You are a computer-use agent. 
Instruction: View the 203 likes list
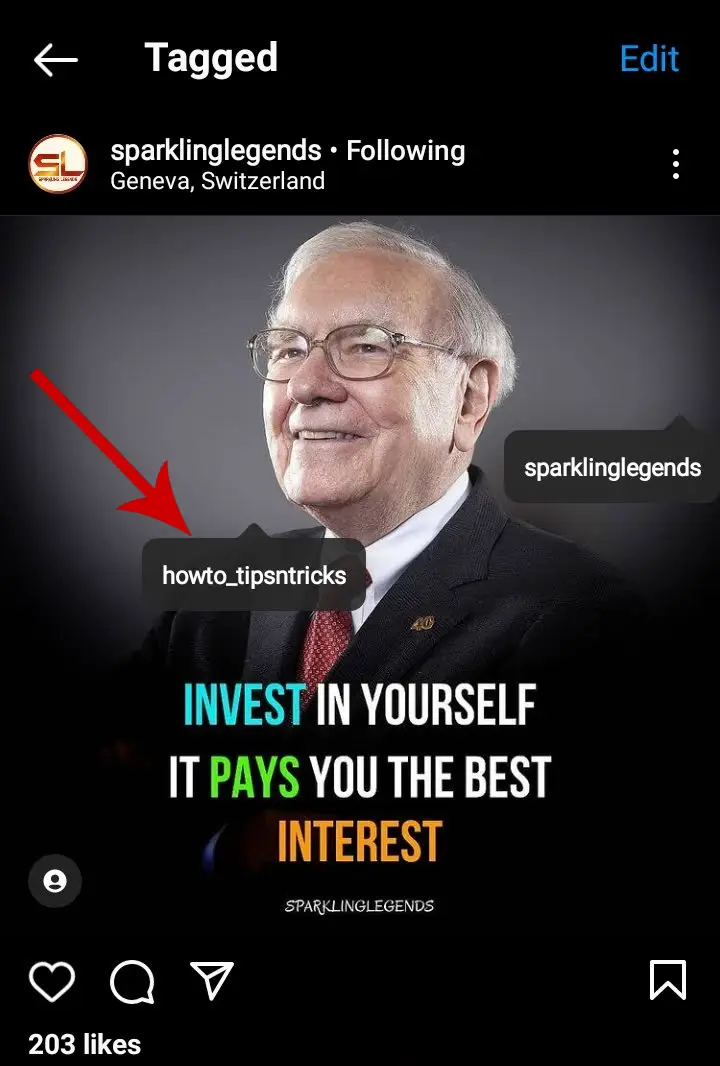84,1044
